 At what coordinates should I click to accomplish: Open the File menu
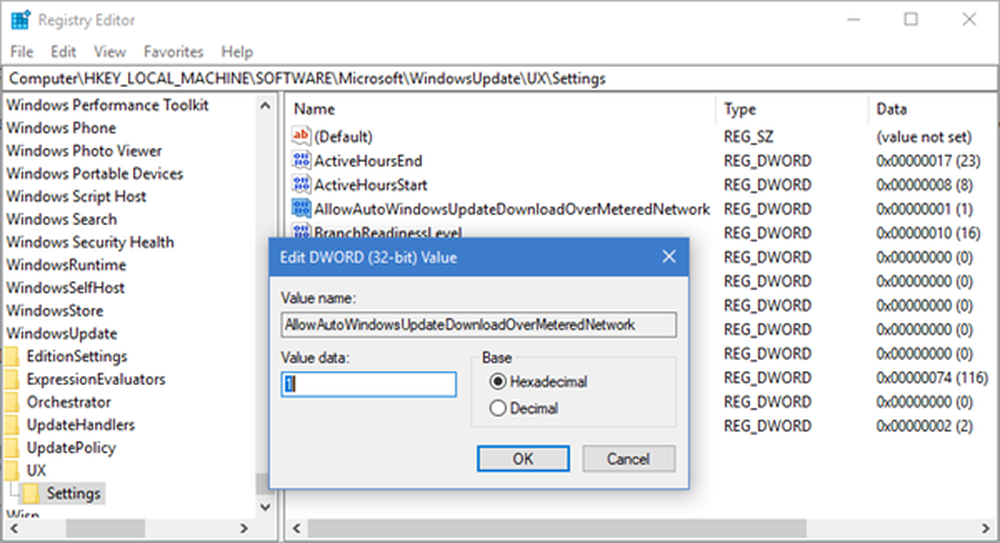22,52
